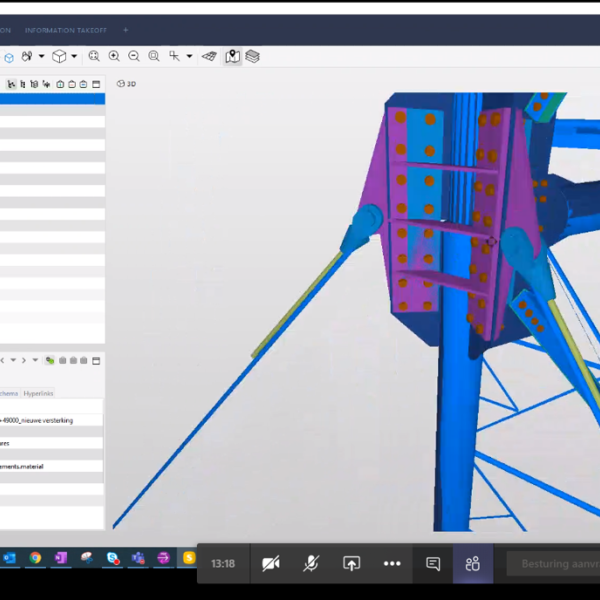Open more actions ellipsis in Teams
The image size is (600, 600).
tap(392, 564)
